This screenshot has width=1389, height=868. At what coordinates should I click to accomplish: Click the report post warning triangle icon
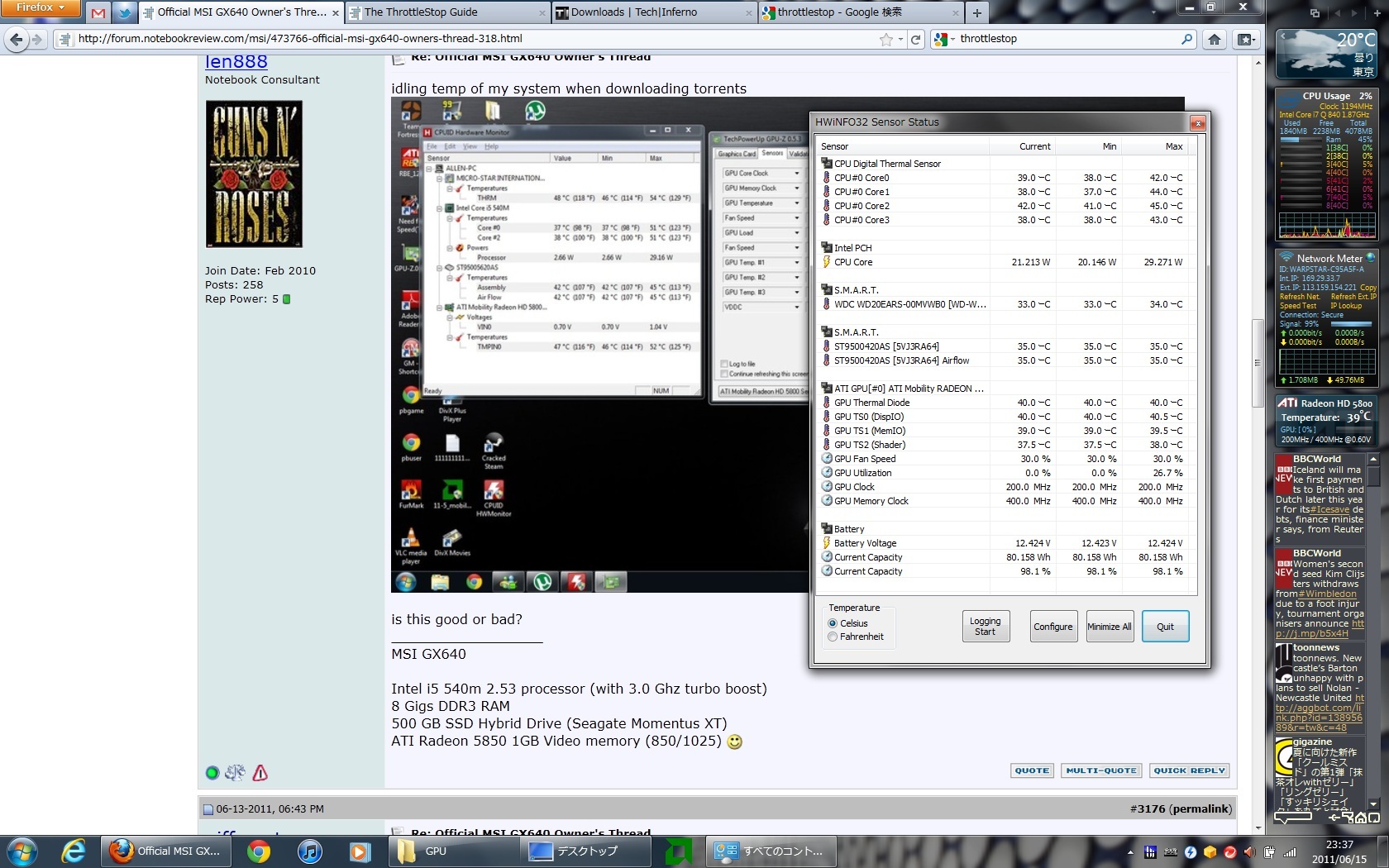[x=260, y=773]
